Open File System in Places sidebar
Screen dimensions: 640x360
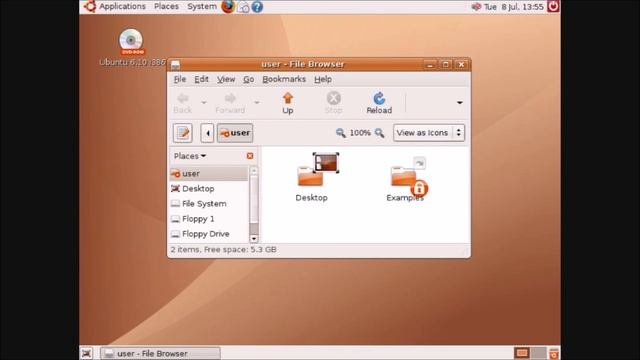[x=209, y=204]
